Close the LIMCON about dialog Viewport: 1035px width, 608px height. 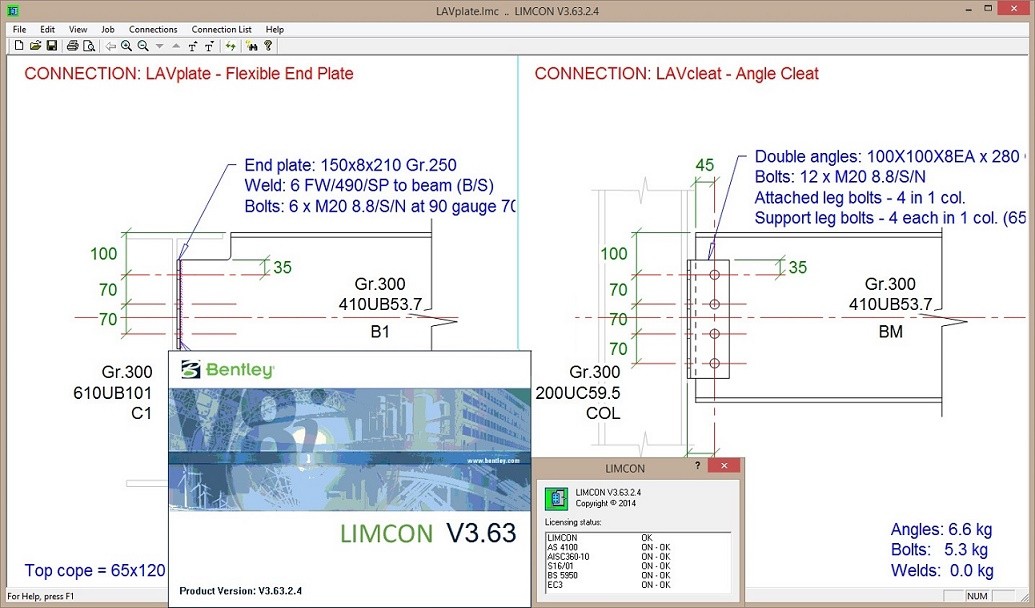(x=724, y=465)
